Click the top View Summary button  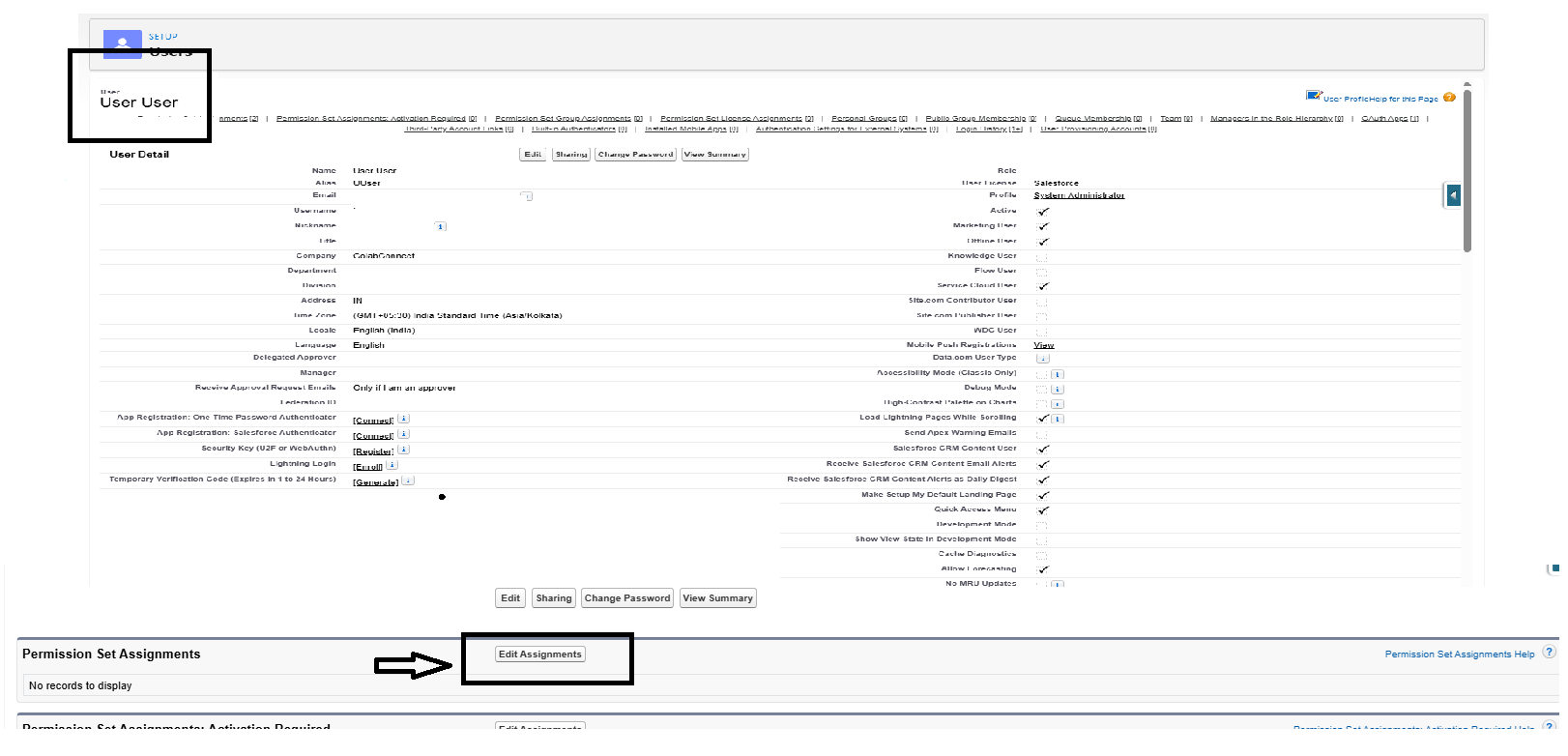click(714, 155)
